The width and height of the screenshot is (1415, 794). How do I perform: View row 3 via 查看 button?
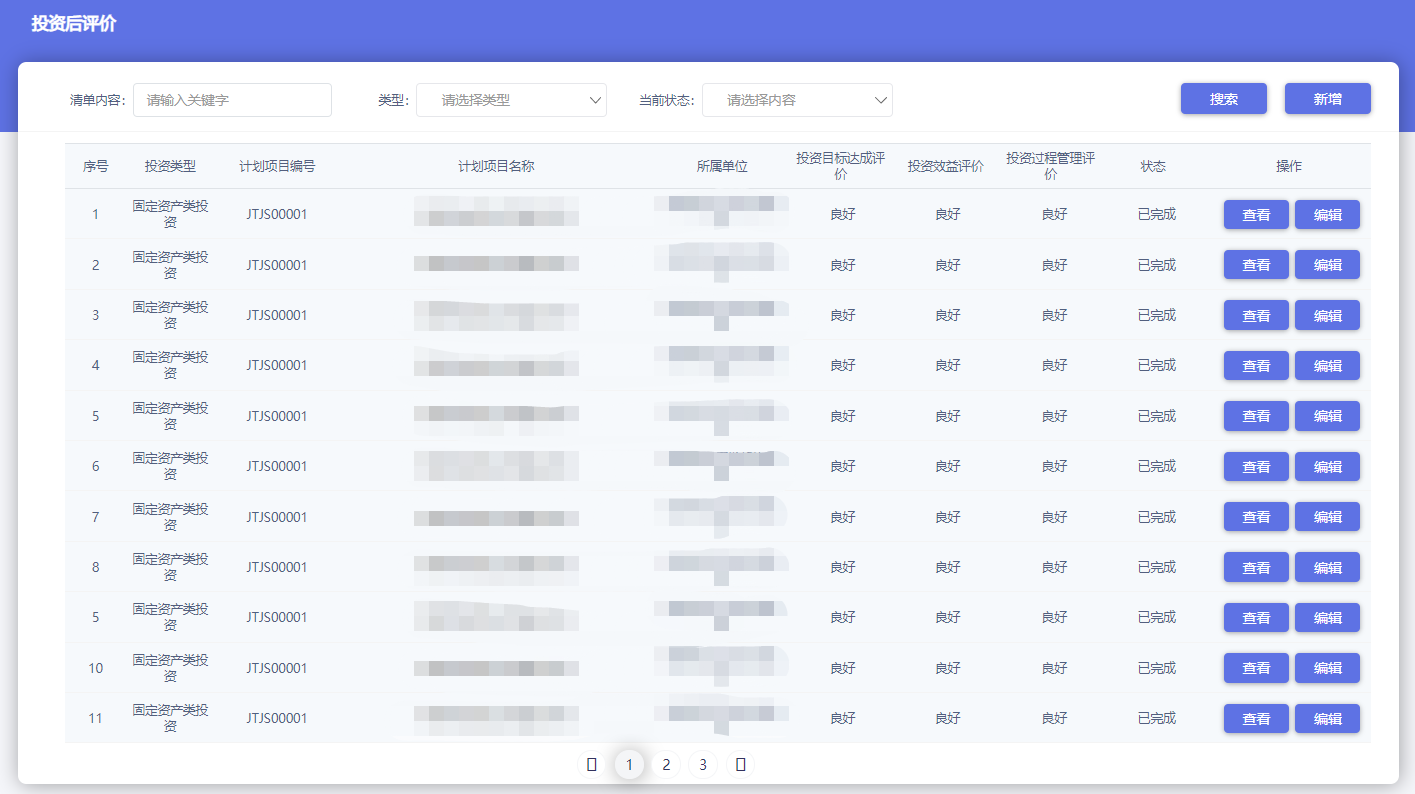(x=1256, y=315)
